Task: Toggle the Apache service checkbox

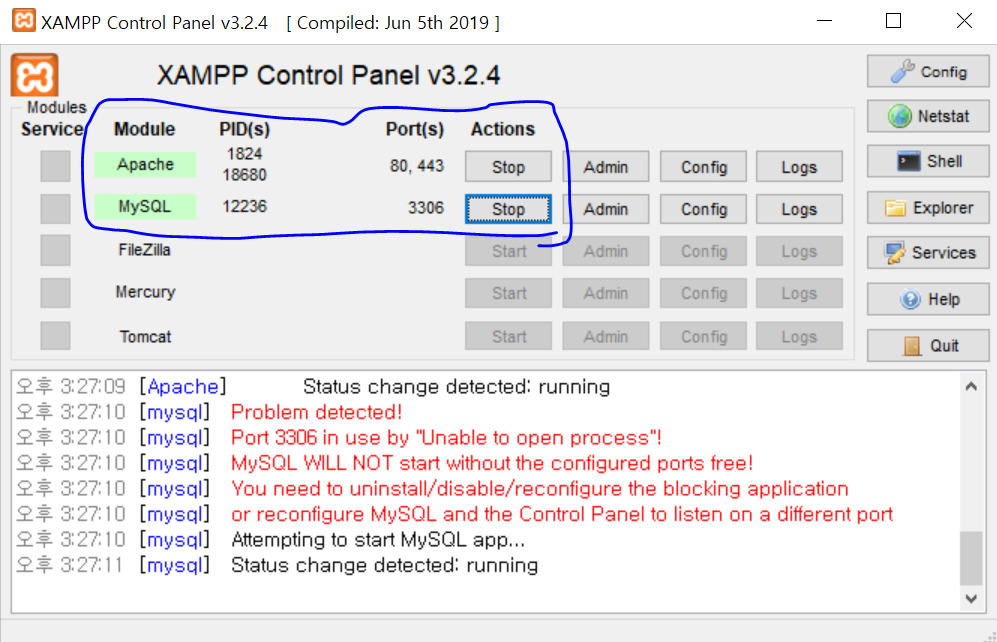Action: point(55,166)
